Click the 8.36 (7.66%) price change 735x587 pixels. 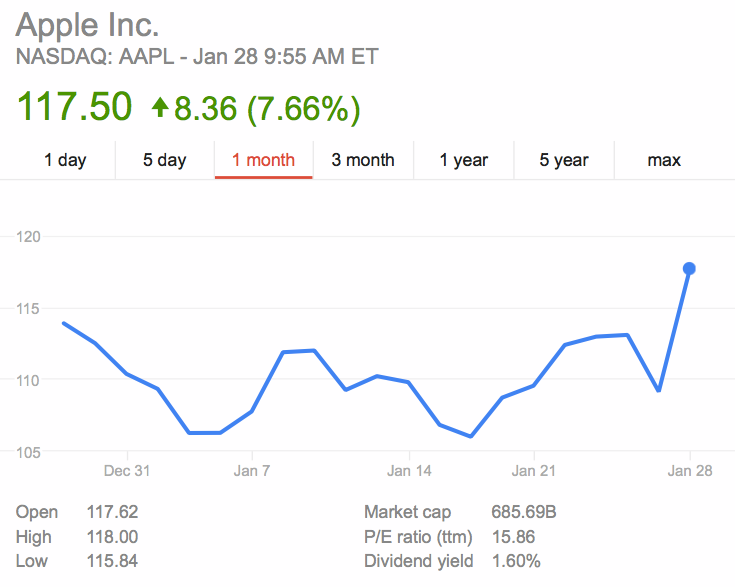coord(267,107)
